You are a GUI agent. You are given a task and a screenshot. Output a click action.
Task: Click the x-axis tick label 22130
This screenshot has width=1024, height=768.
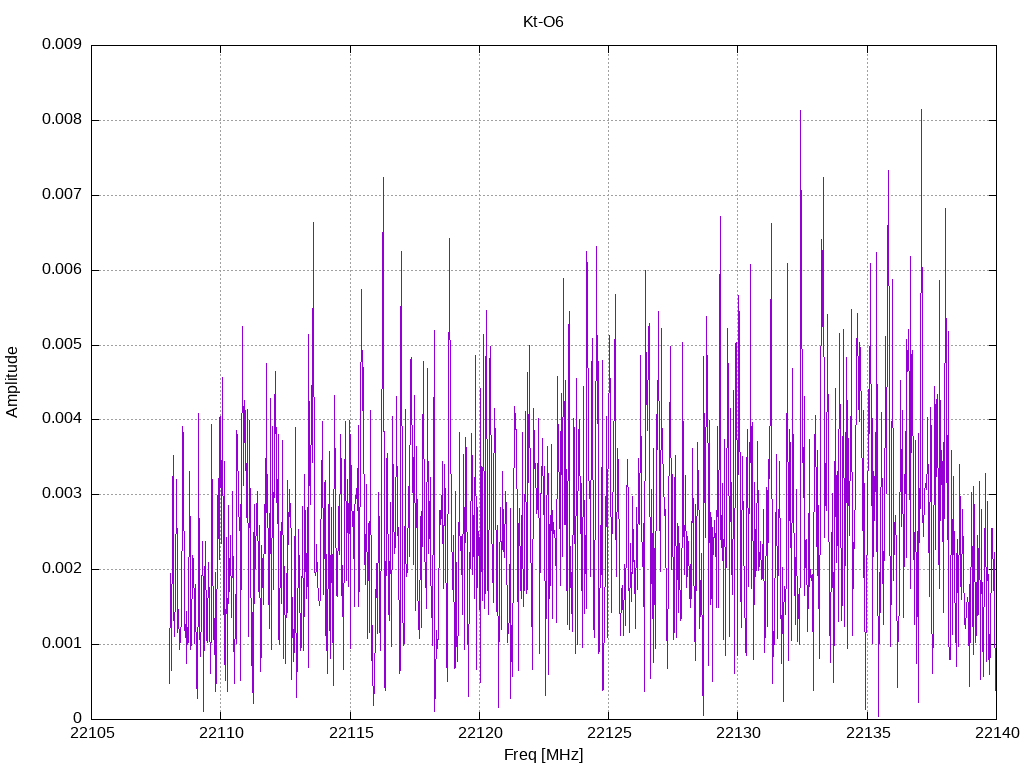tap(739, 733)
